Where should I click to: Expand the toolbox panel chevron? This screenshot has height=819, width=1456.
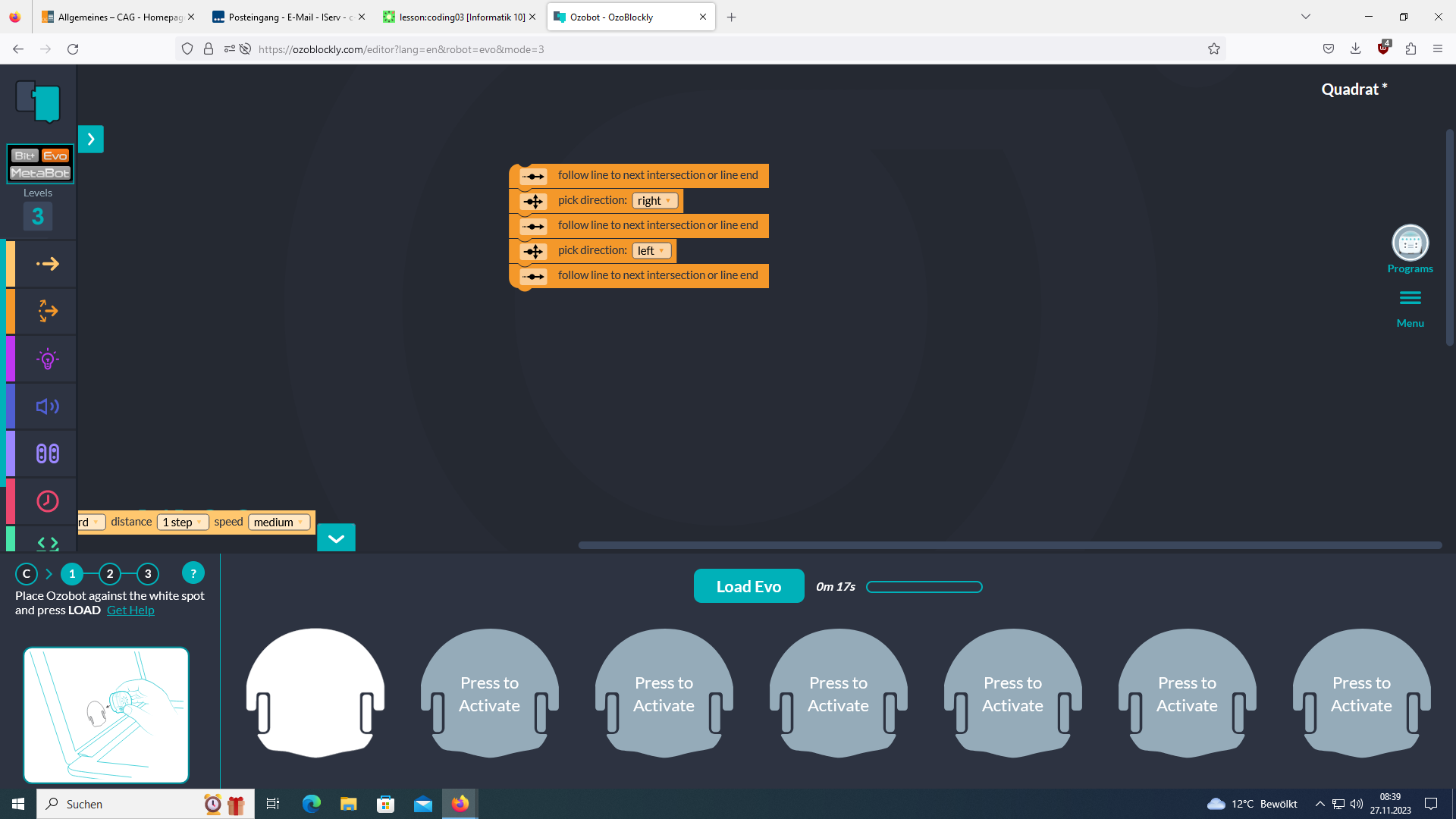pos(91,139)
